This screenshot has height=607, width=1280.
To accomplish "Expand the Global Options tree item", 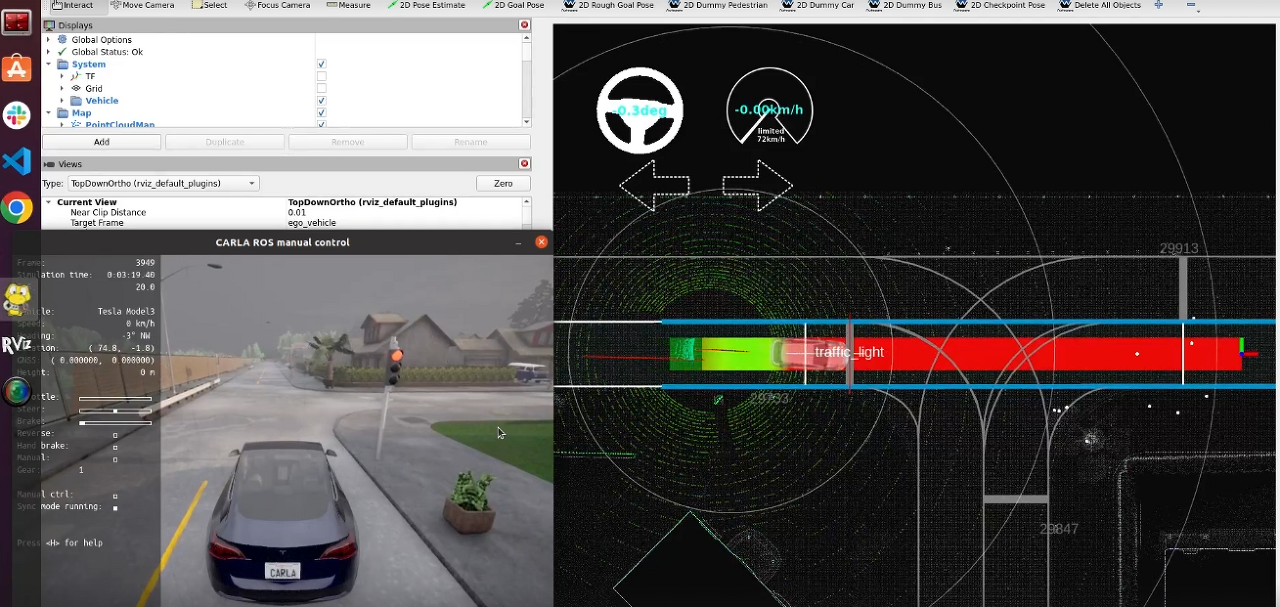I will tap(48, 40).
